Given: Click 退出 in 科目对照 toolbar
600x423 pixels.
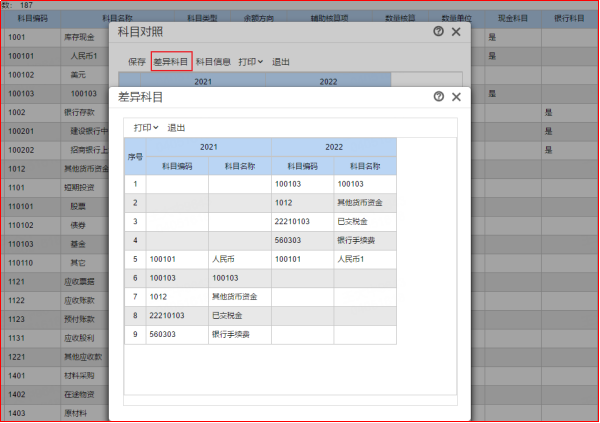Looking at the screenshot, I should click(x=281, y=62).
